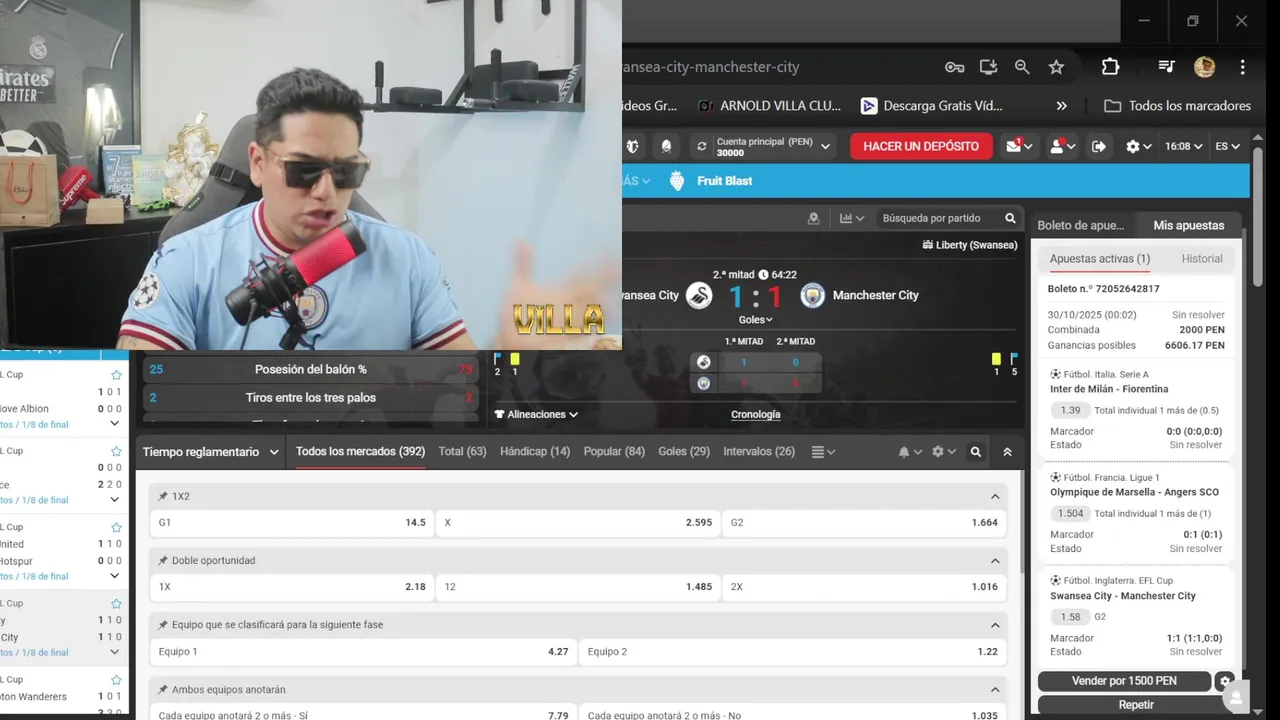Image resolution: width=1280 pixels, height=720 pixels.
Task: Open the markets bell notification icon
Action: pos(904,452)
